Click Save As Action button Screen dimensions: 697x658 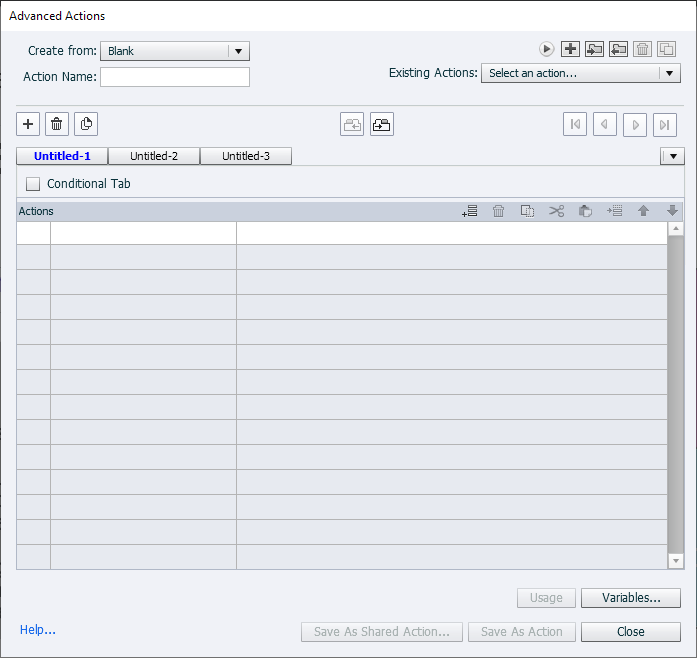click(522, 632)
